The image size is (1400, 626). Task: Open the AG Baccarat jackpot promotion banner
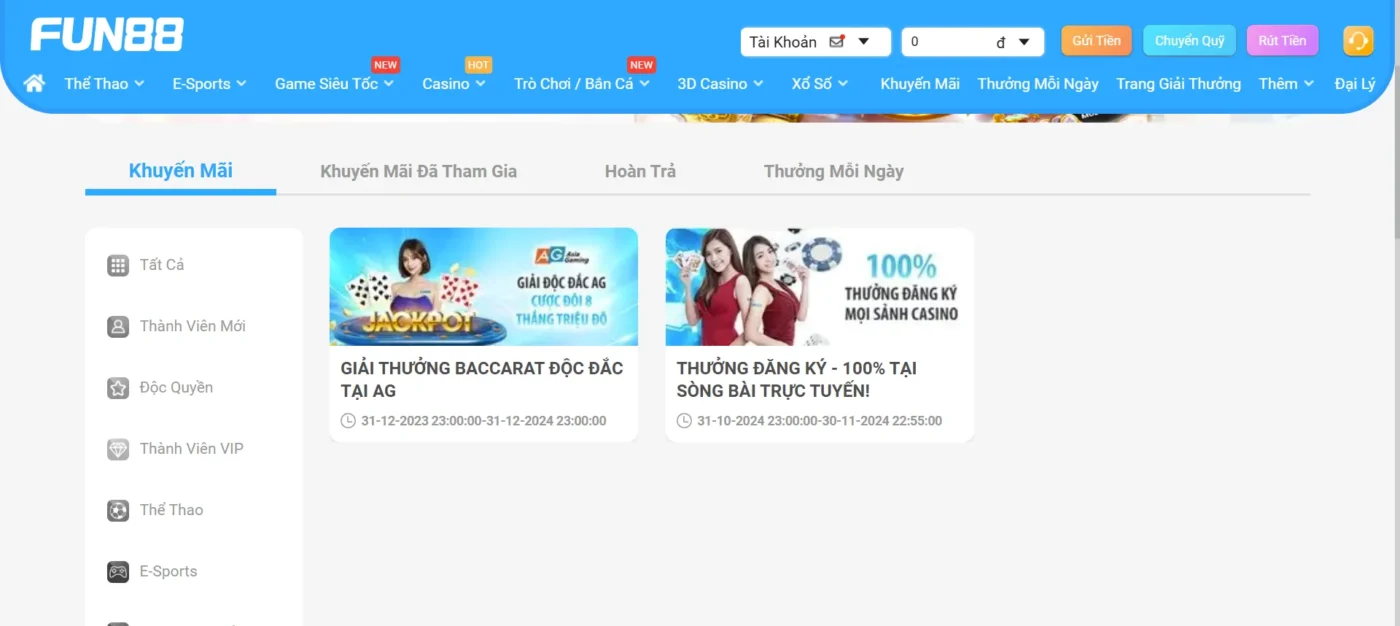[483, 287]
